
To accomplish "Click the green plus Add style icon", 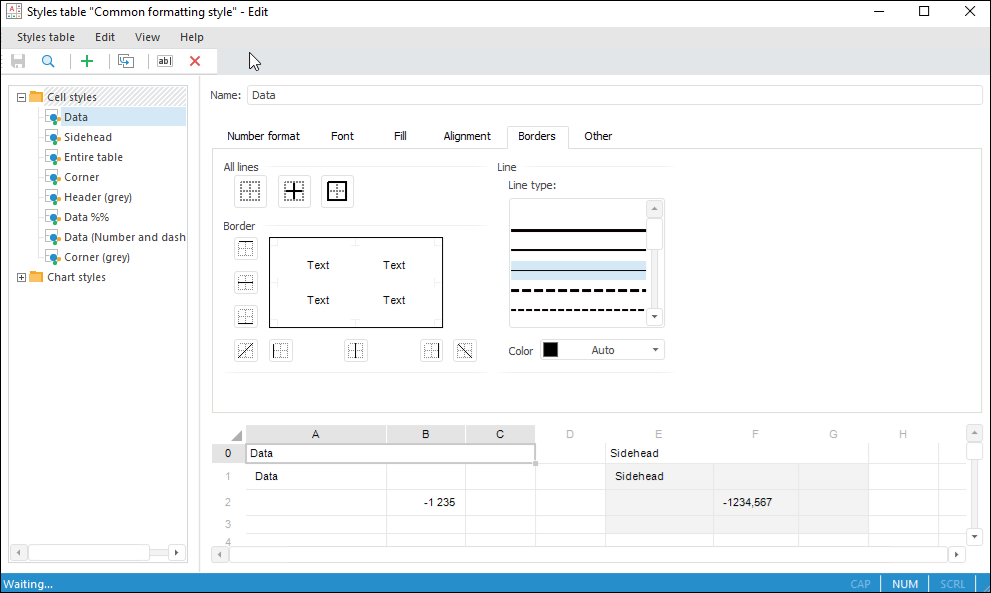I will [87, 61].
